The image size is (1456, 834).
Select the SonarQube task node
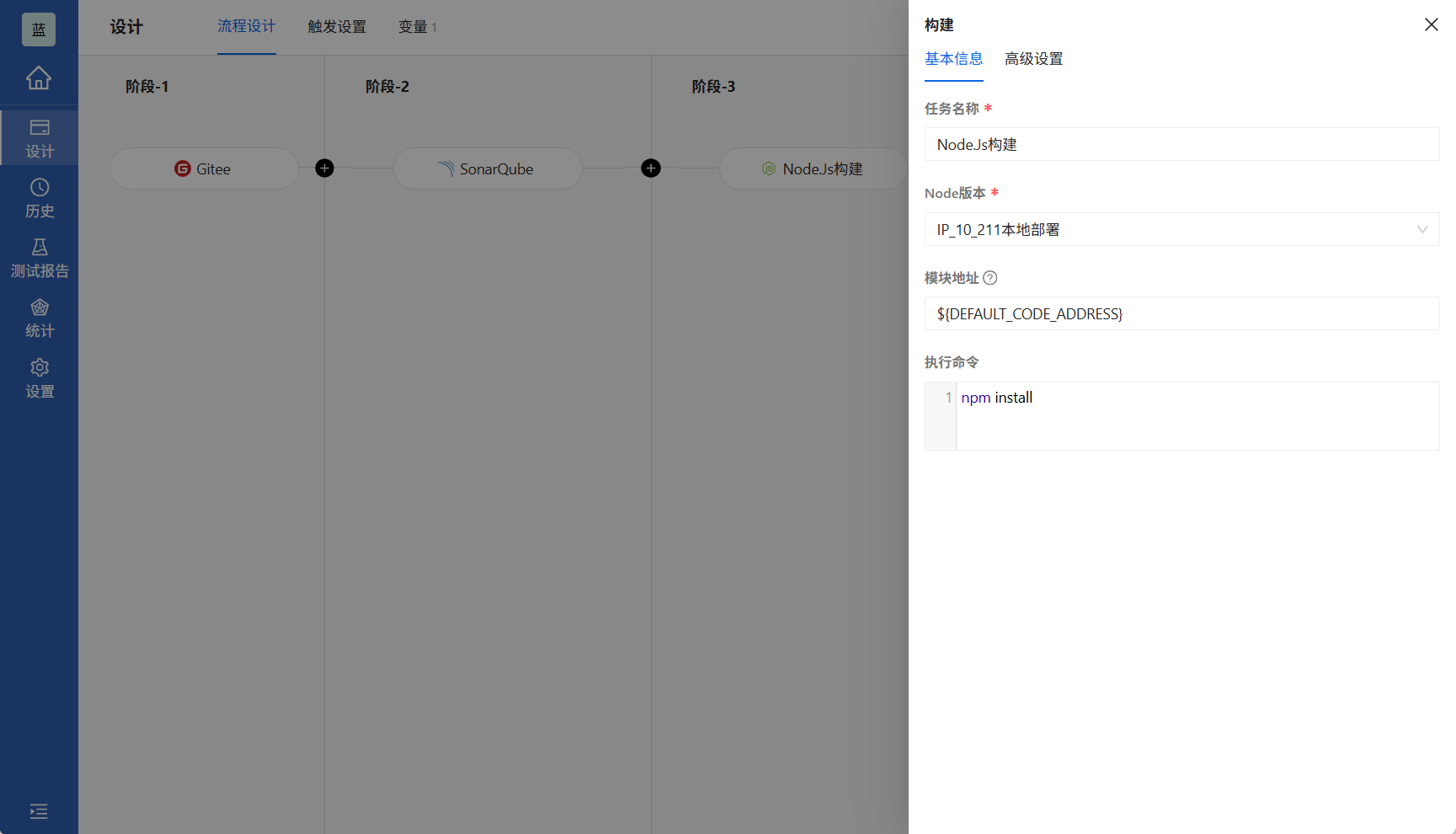point(487,168)
